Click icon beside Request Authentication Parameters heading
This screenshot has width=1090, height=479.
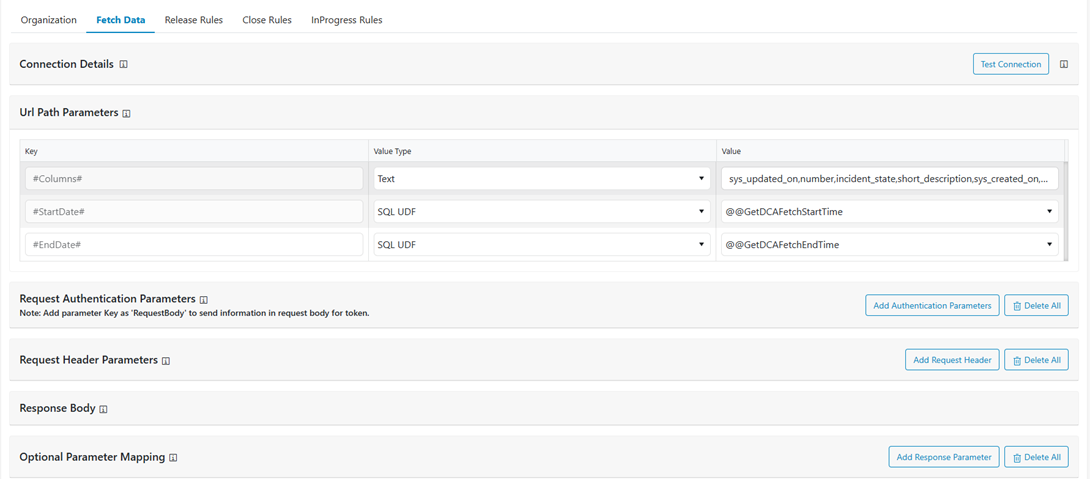[204, 300]
